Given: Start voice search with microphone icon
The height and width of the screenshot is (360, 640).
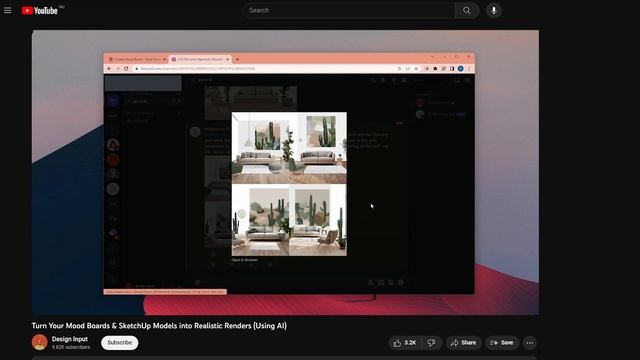Looking at the screenshot, I should click(x=493, y=11).
